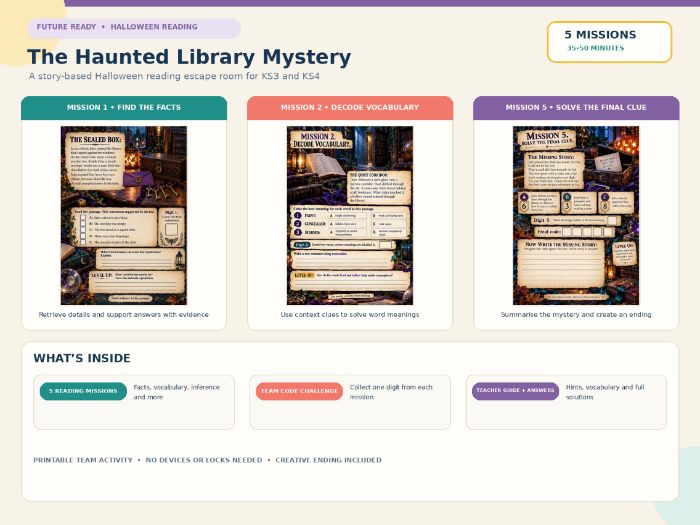Viewport: 700px width, 525px height.
Task: Click the Creative Ending Included text
Action: click(329, 460)
